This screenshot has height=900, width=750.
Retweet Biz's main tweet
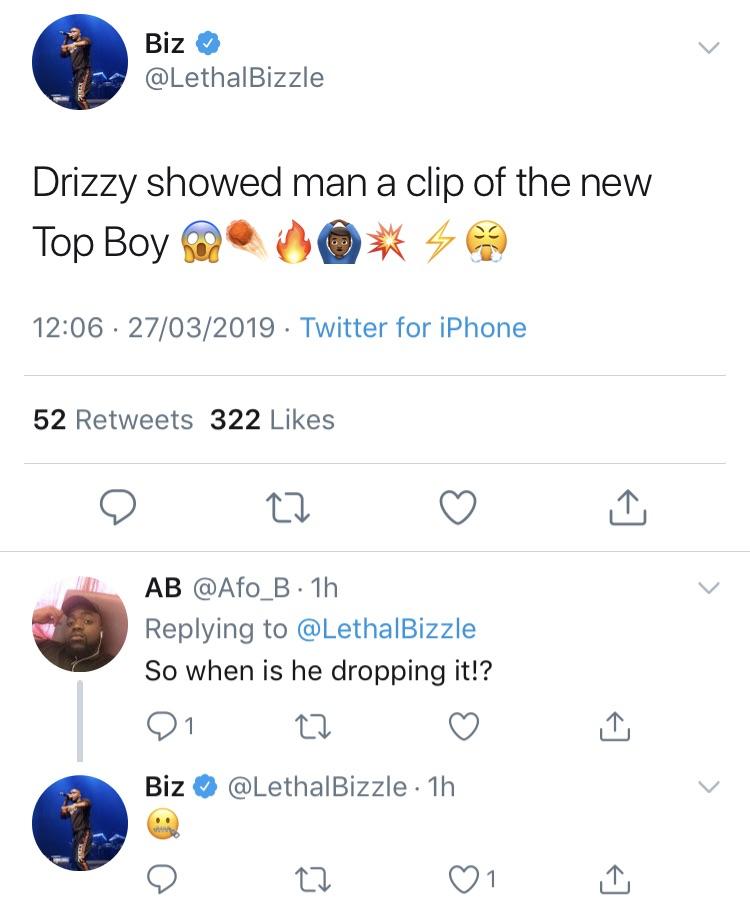click(x=288, y=508)
